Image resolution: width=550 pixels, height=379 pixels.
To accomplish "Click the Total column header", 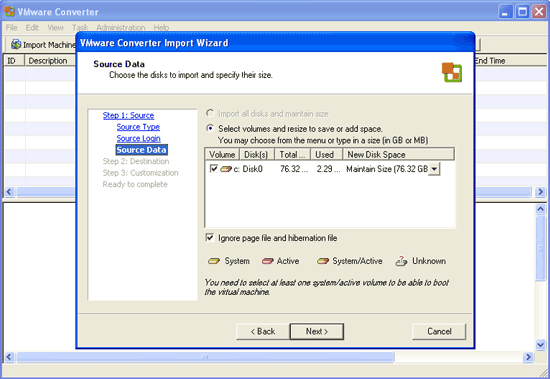I will (x=293, y=154).
